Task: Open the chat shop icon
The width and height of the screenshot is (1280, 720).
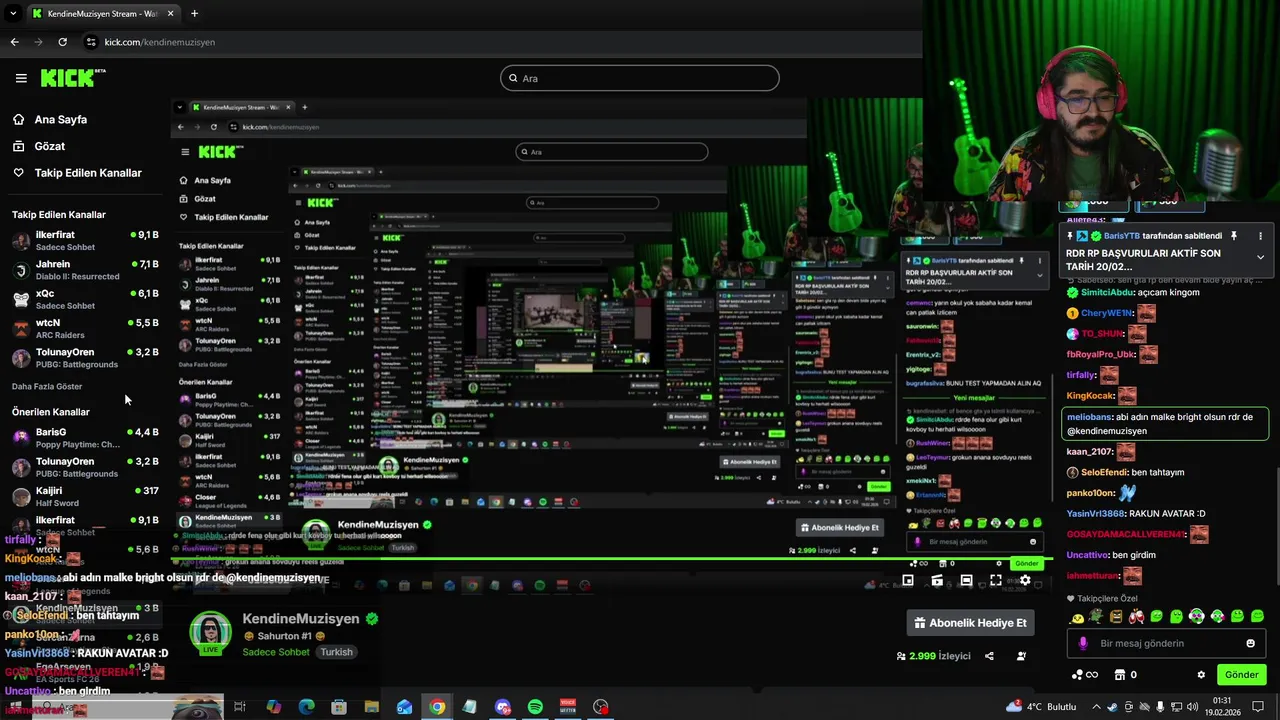Action: pyautogui.click(x=1120, y=675)
